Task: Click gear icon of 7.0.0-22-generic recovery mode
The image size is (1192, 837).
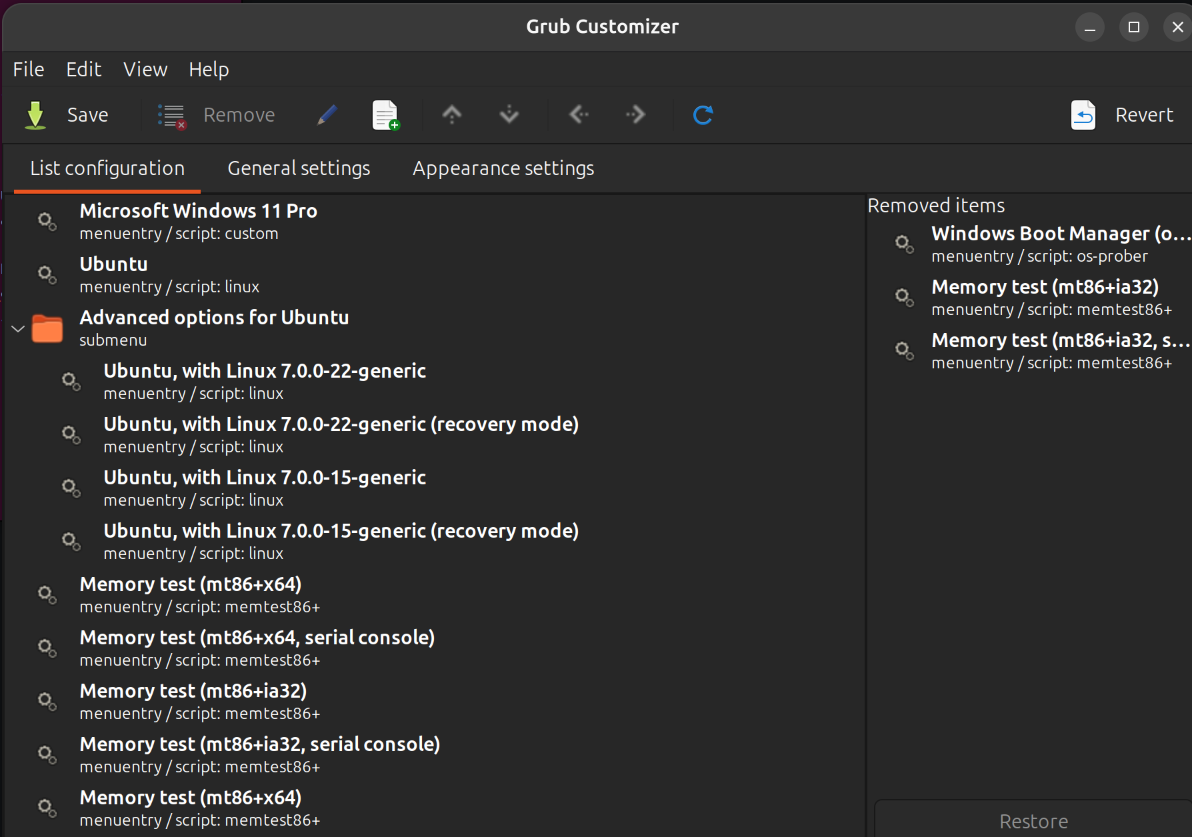Action: tap(71, 434)
